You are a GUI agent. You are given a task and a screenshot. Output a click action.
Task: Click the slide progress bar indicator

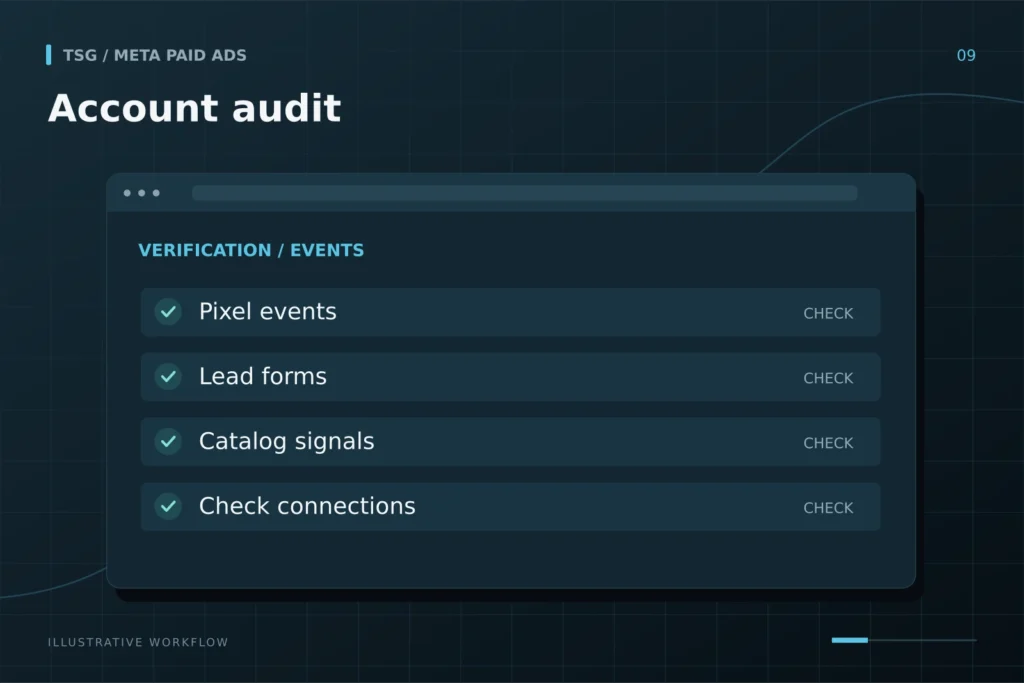(904, 640)
